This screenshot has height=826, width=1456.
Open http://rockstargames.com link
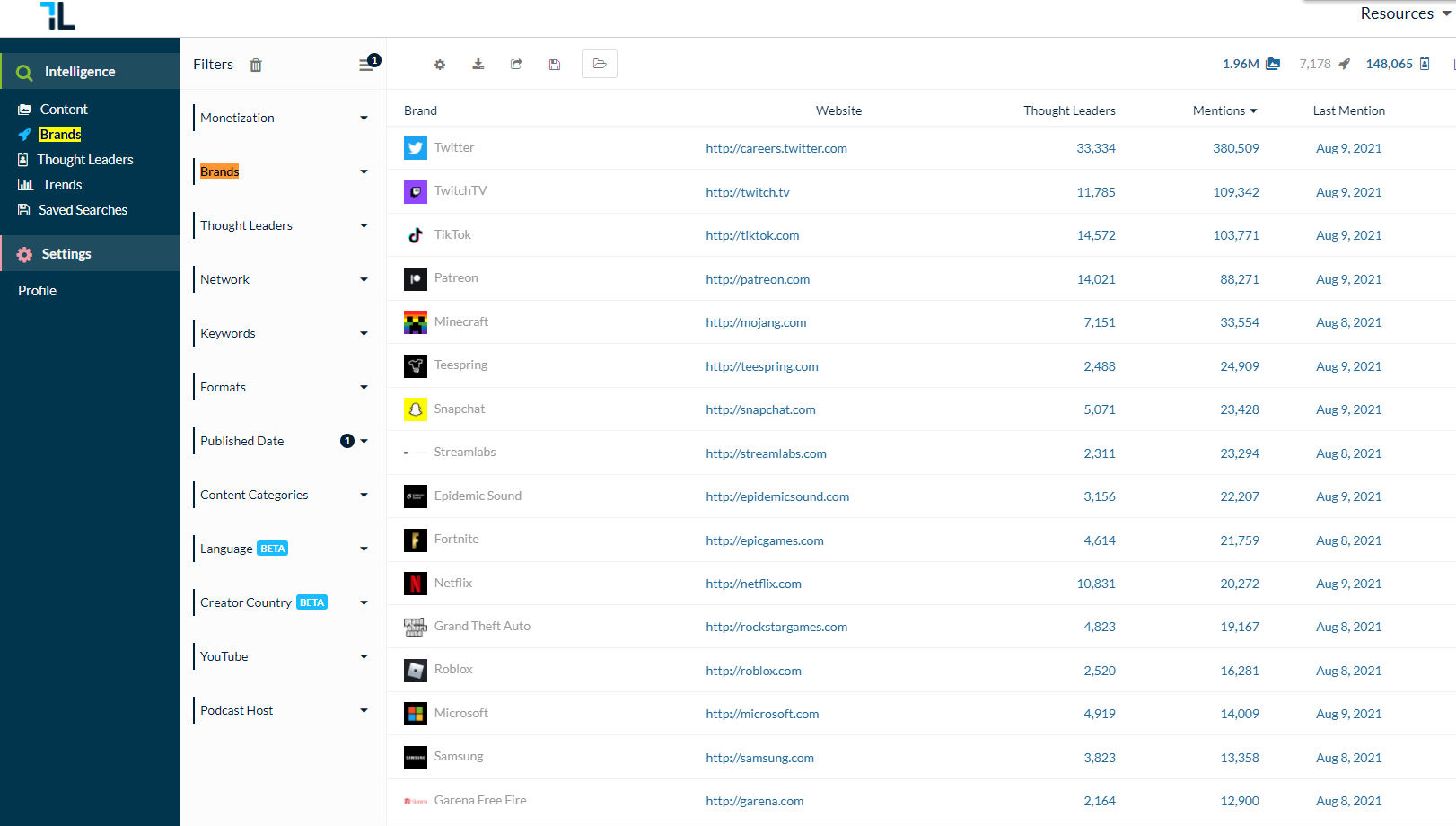click(x=776, y=627)
